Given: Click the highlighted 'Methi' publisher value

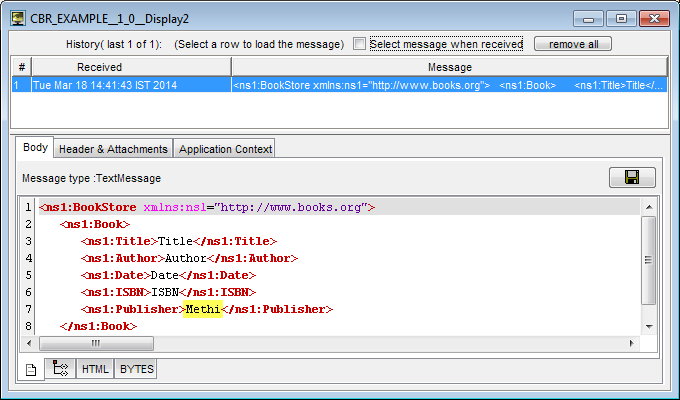Looking at the screenshot, I should 203,309.
